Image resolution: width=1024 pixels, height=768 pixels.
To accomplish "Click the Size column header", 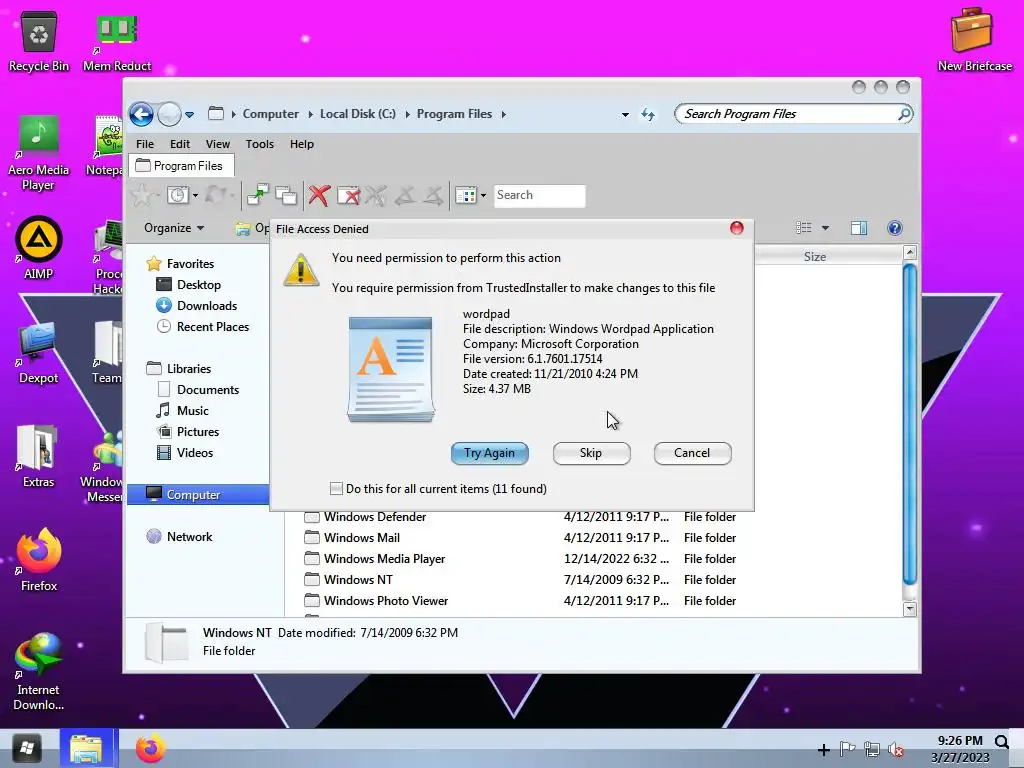I will tap(814, 257).
